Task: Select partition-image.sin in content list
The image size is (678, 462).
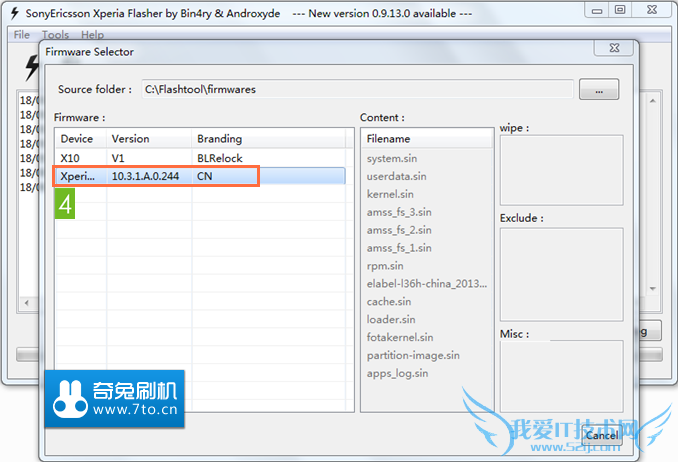Action: (413, 355)
